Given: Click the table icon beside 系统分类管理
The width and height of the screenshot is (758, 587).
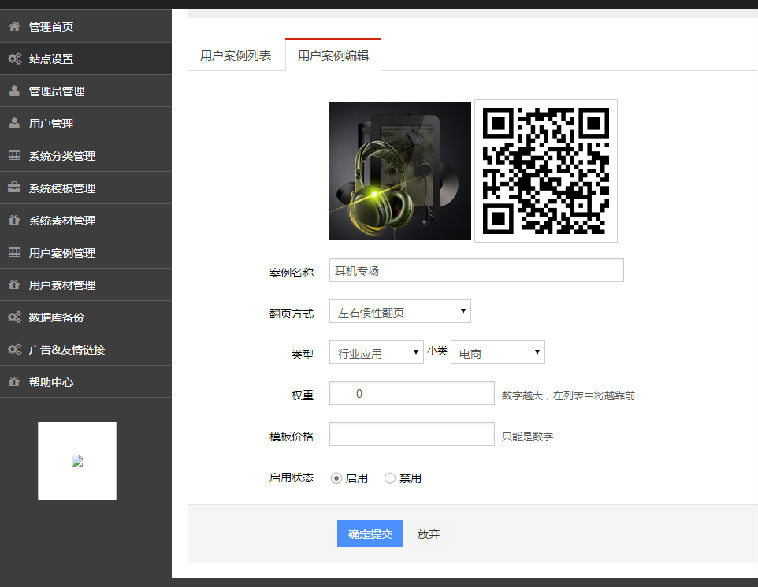Looking at the screenshot, I should 14,156.
